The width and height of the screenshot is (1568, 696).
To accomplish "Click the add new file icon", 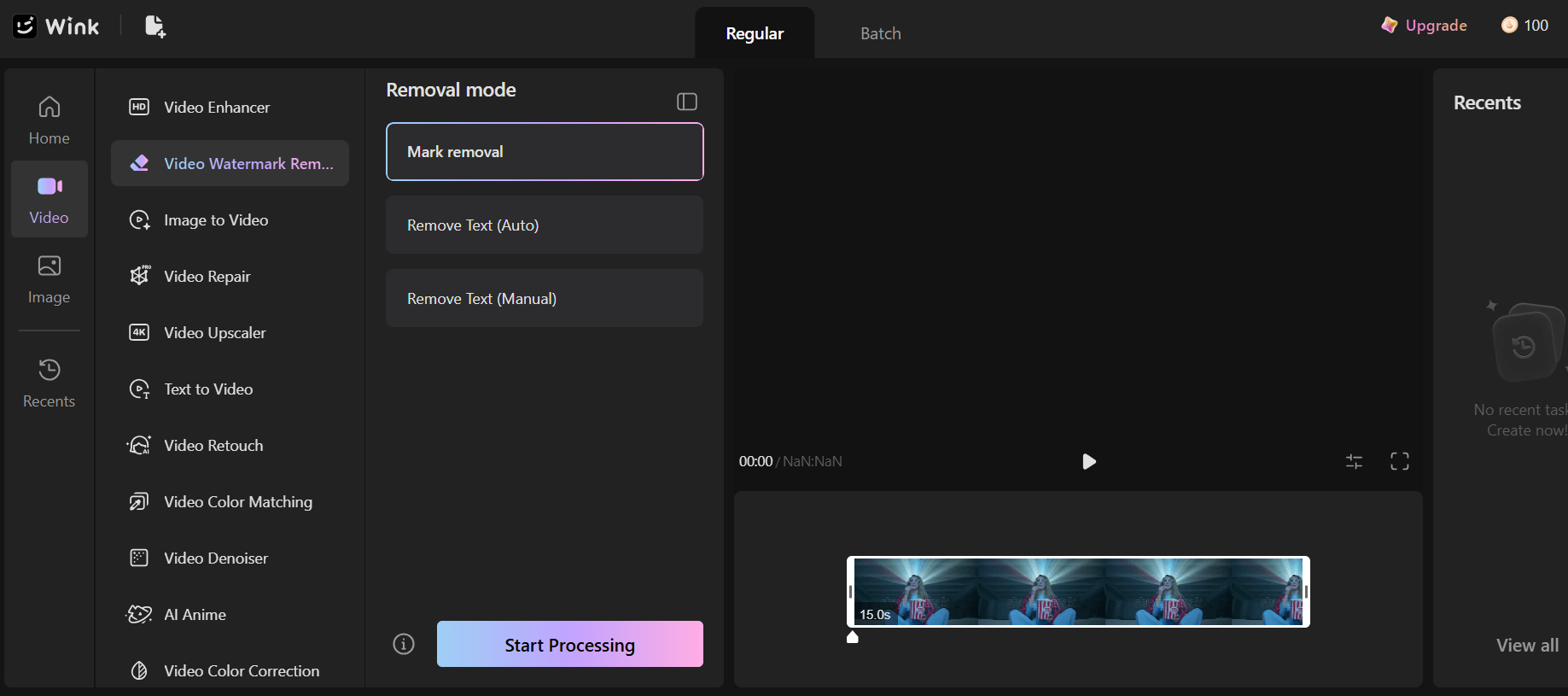I will [155, 26].
